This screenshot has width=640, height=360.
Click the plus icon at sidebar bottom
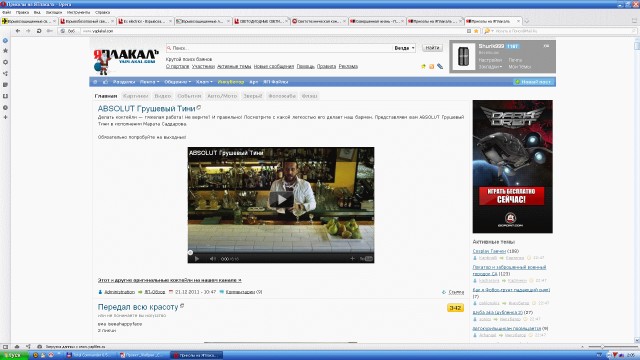[x=5, y=117]
